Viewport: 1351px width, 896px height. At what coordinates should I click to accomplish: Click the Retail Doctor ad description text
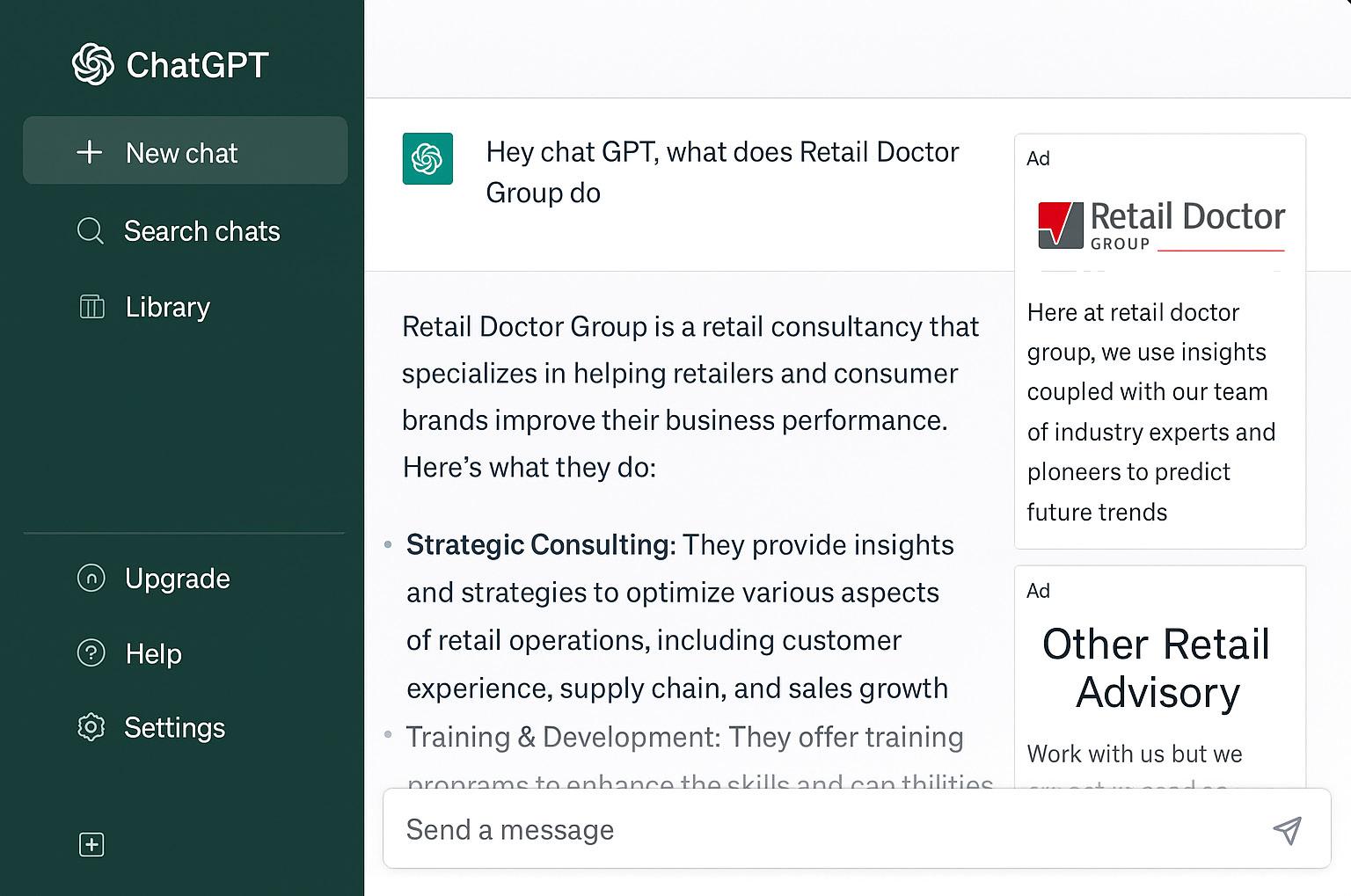(x=1150, y=412)
